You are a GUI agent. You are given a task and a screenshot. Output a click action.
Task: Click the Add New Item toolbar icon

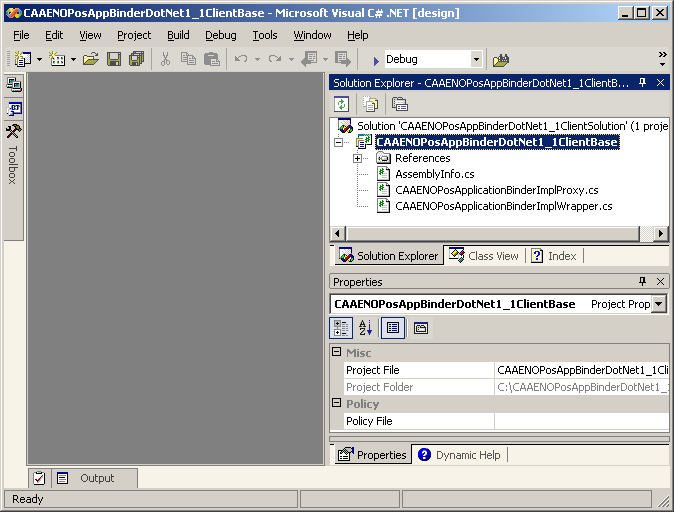pyautogui.click(x=57, y=59)
